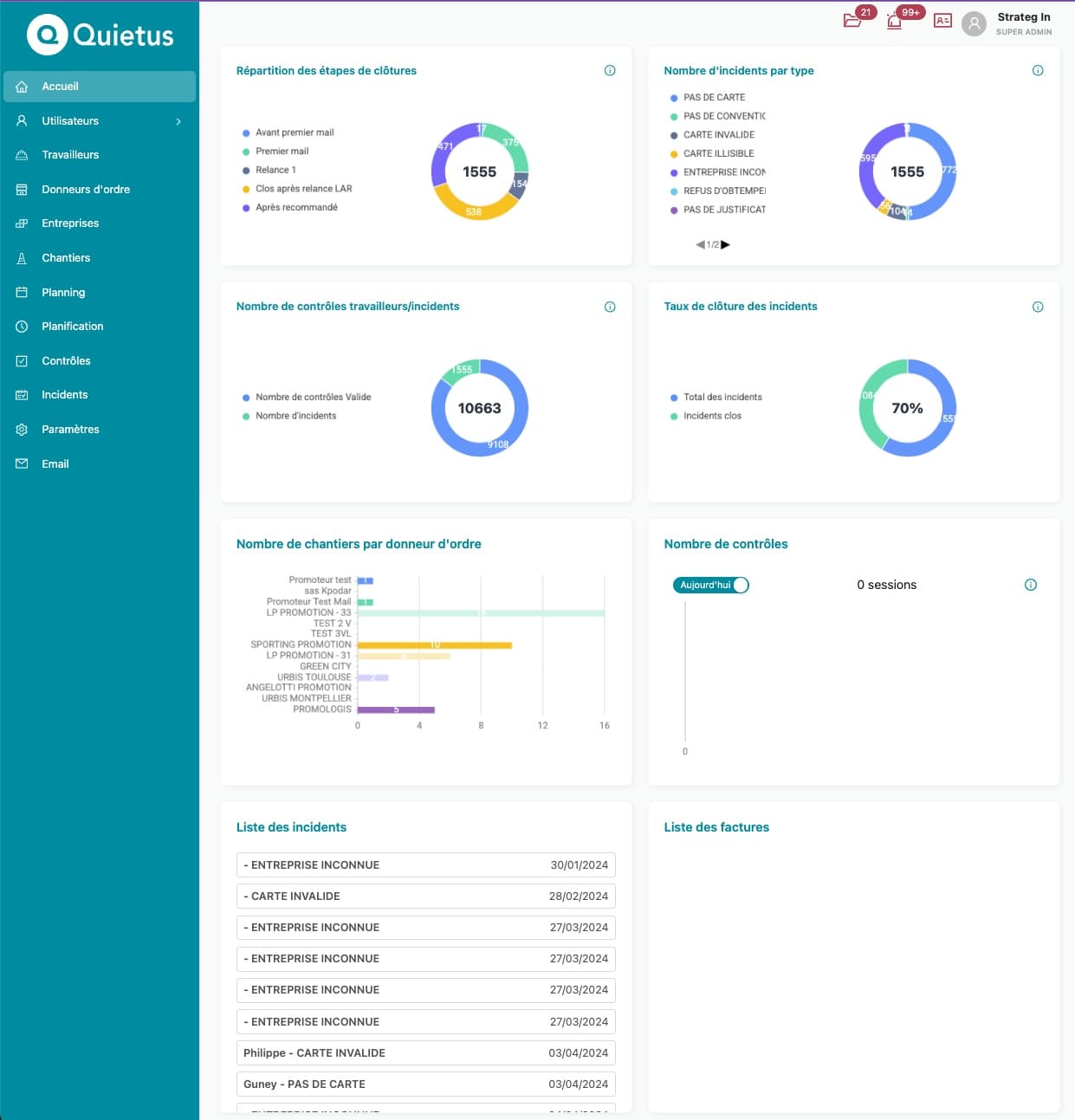Toggle the Incidents clos legend entry
This screenshot has height=1120, width=1075.
pos(711,416)
